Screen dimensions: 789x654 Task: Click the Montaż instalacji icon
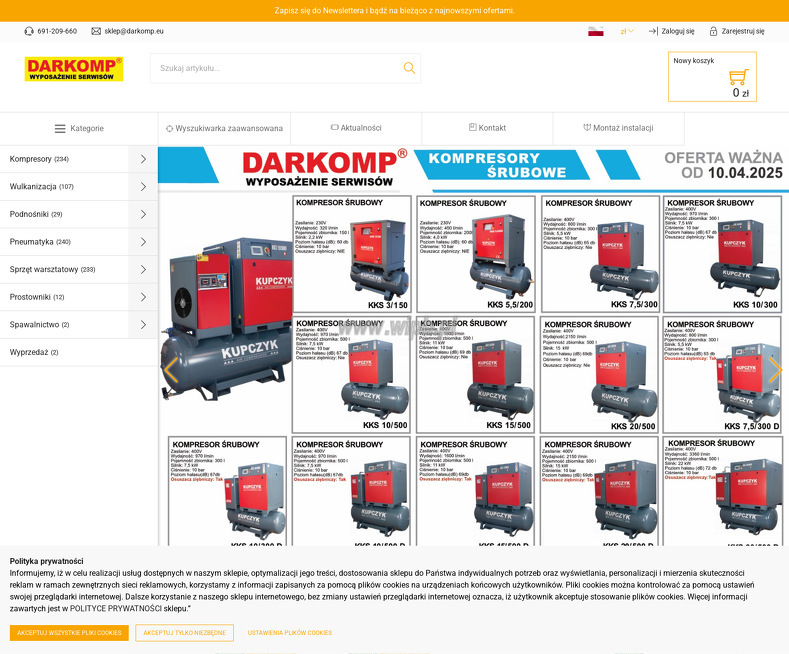click(x=587, y=127)
